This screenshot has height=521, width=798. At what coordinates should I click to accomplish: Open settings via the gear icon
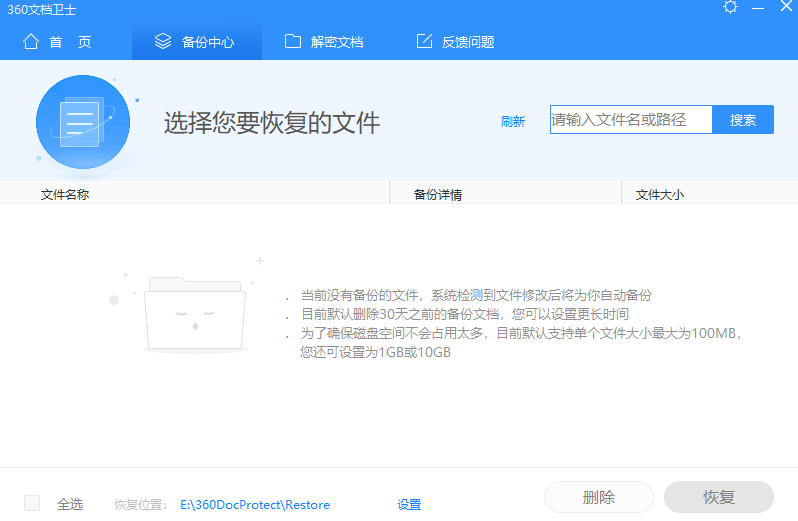tap(730, 7)
